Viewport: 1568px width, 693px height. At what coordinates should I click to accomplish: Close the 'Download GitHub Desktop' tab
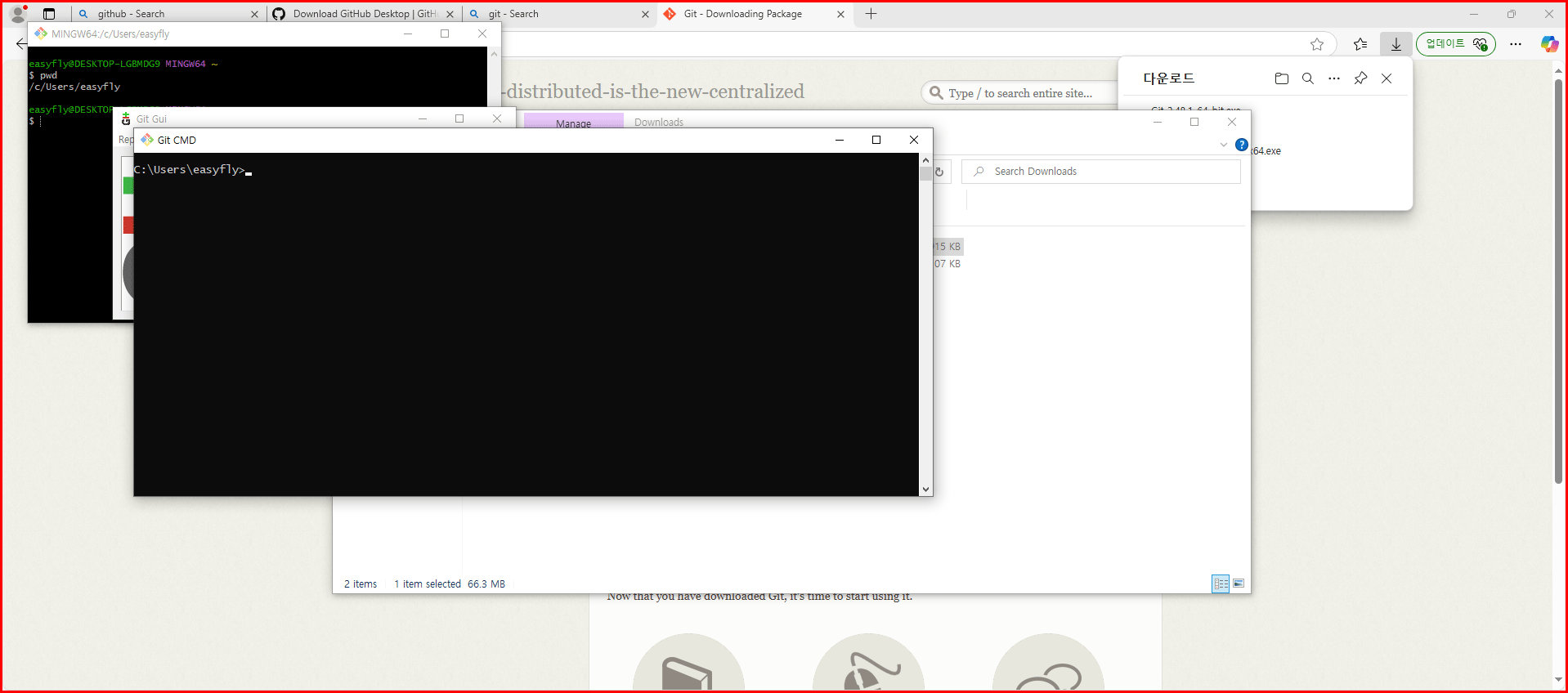click(450, 14)
